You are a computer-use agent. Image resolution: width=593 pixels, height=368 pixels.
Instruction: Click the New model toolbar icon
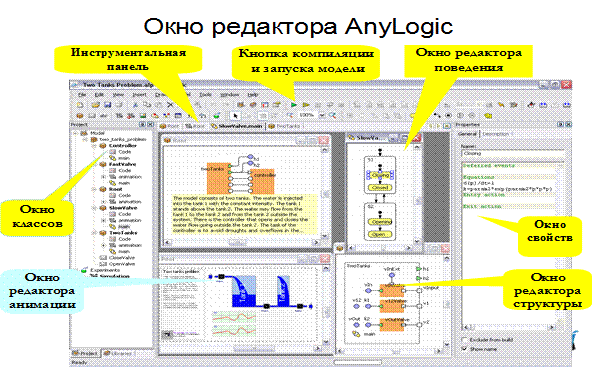[79, 105]
